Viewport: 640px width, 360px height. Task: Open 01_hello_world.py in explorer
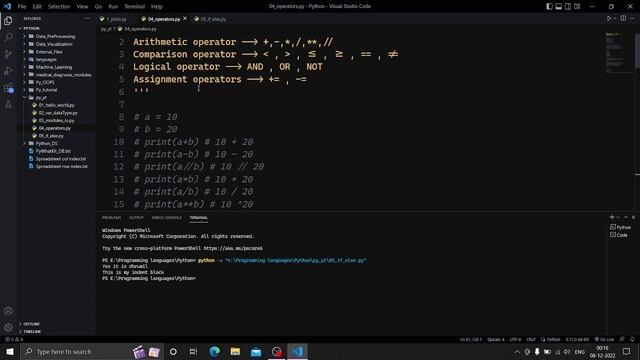click(56, 105)
